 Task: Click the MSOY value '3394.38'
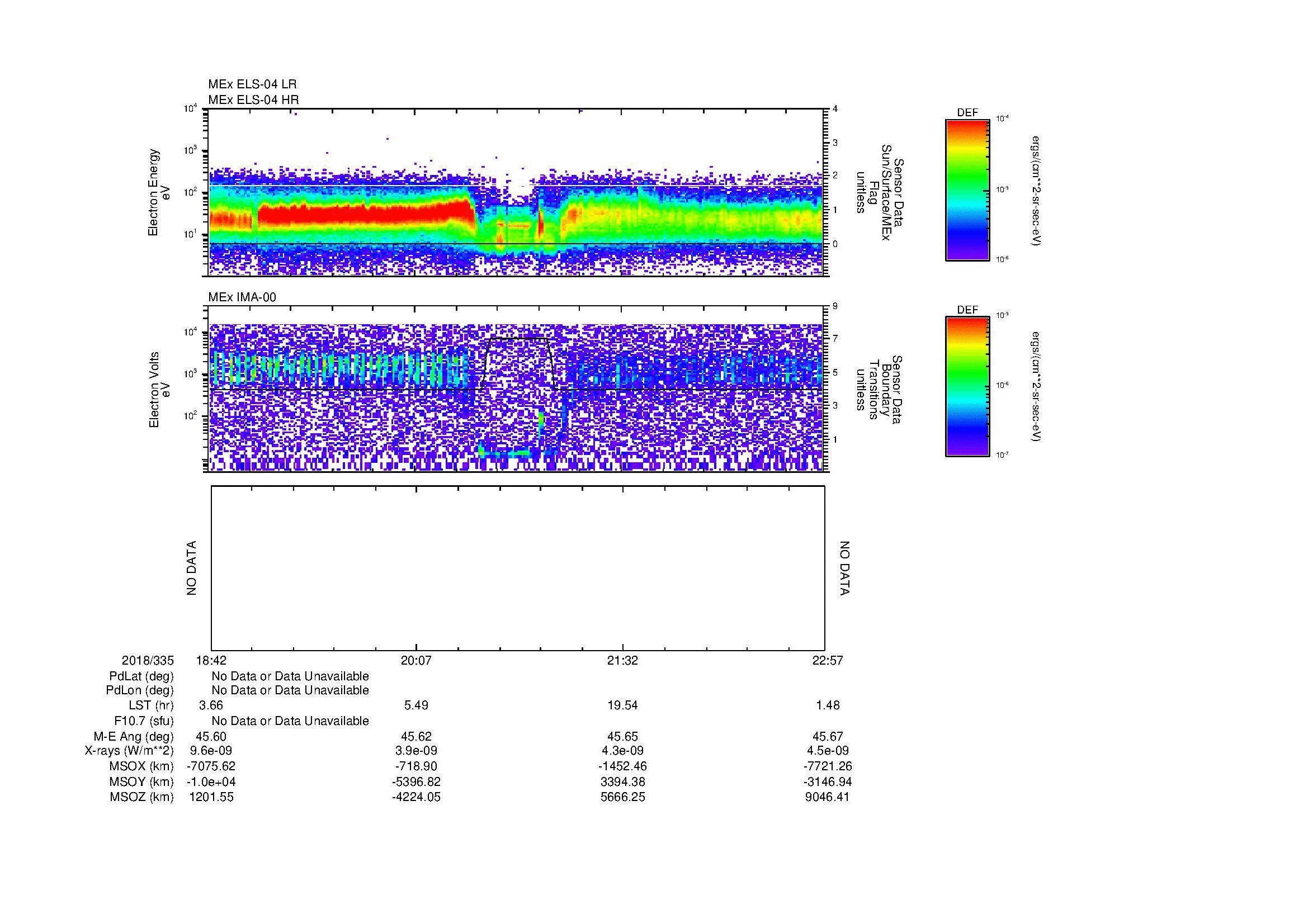point(622,781)
